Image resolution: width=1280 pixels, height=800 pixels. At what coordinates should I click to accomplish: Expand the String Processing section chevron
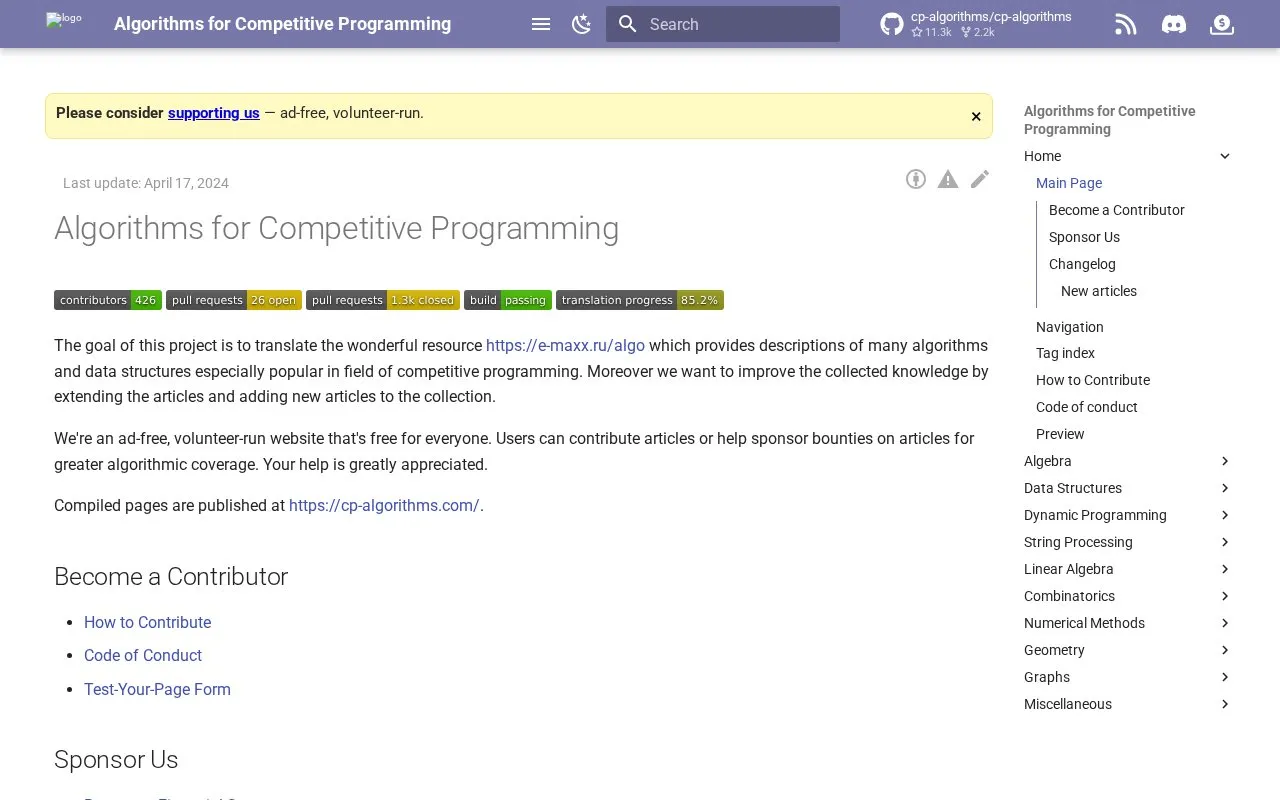point(1225,542)
